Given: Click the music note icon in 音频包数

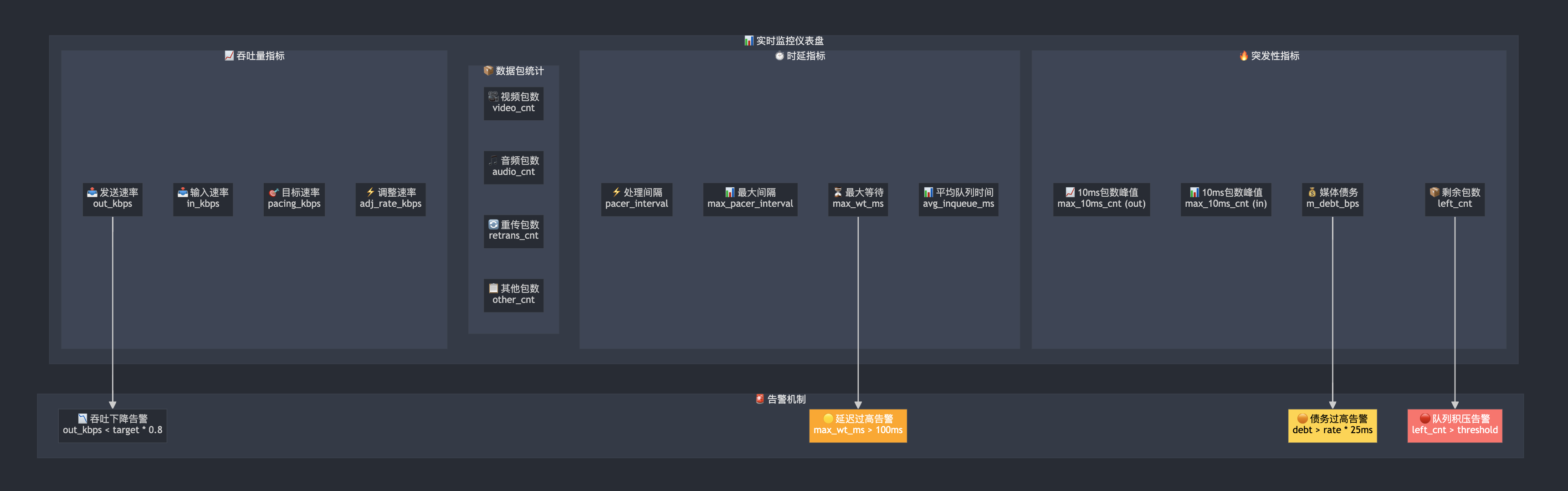Looking at the screenshot, I should coord(493,160).
